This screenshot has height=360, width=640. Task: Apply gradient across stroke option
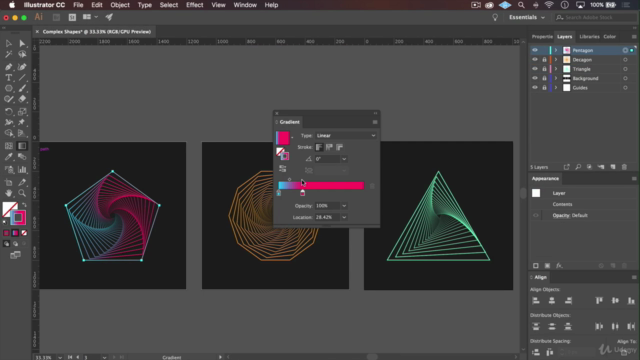click(x=340, y=147)
